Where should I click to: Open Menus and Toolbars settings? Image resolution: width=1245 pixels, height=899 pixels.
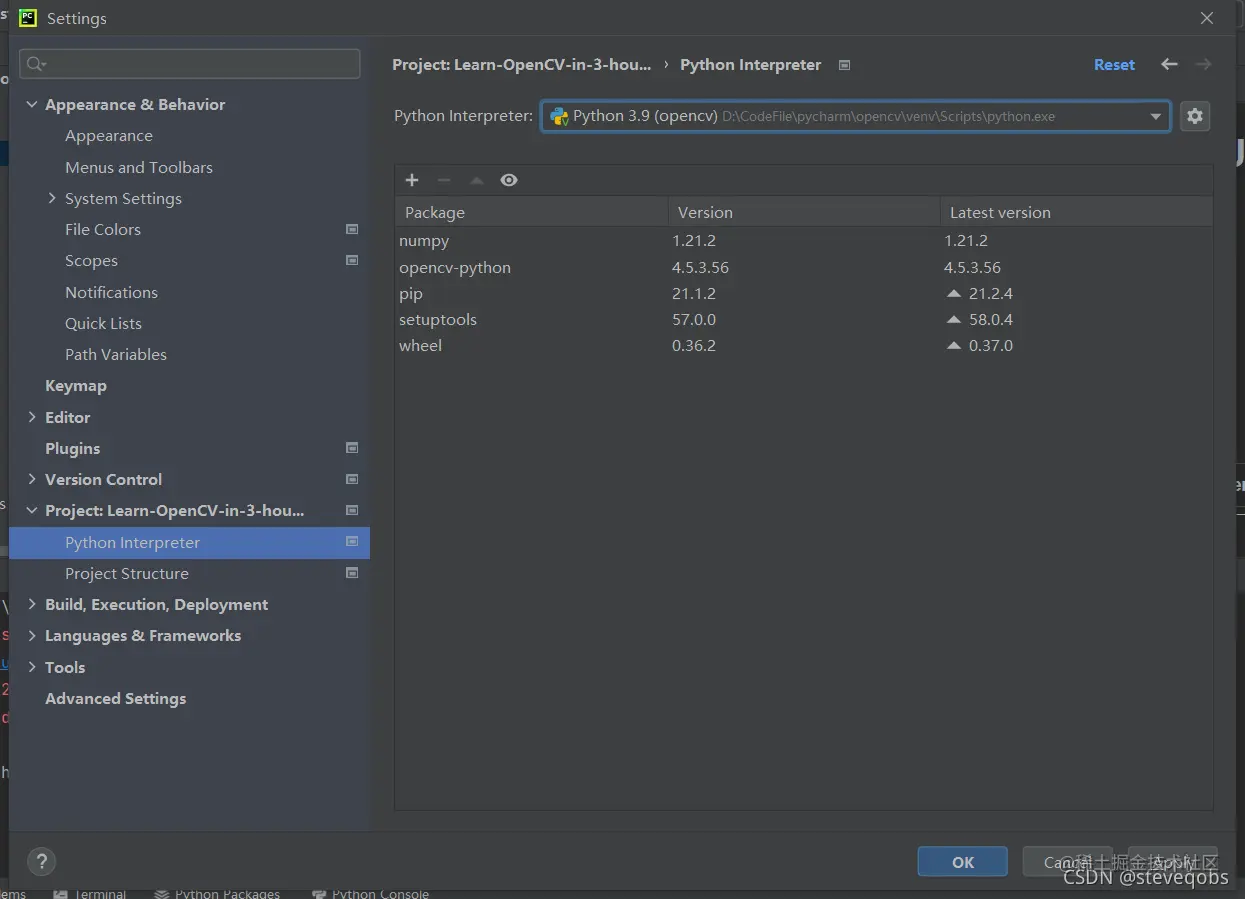(139, 167)
